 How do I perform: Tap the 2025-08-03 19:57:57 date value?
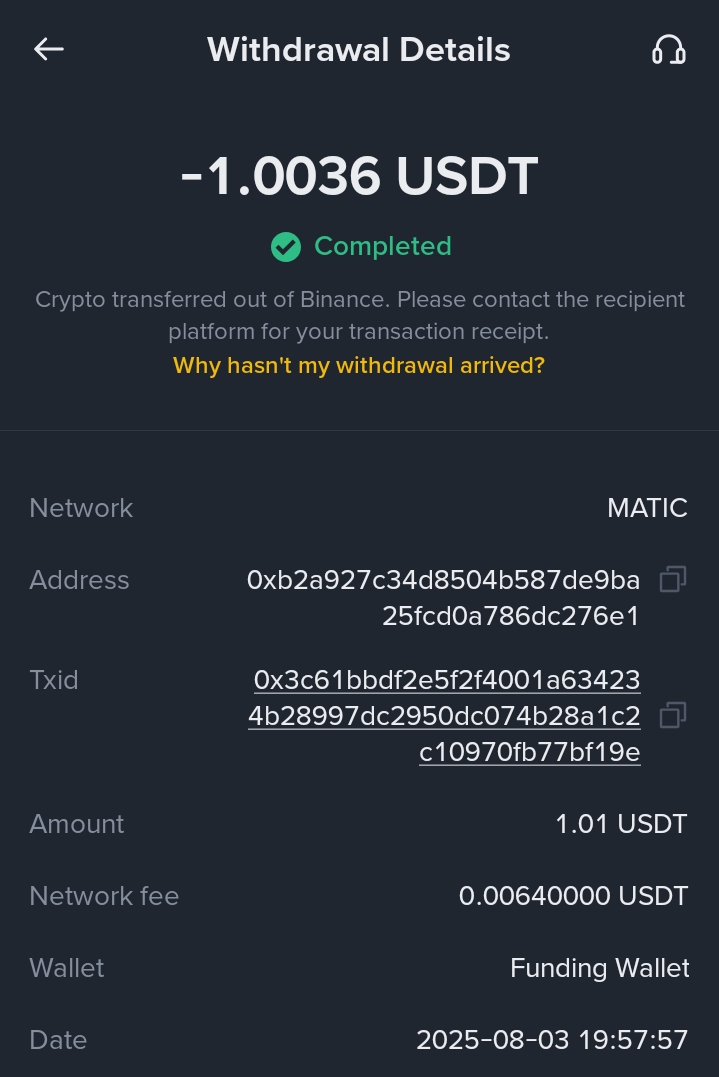pyautogui.click(x=552, y=1040)
